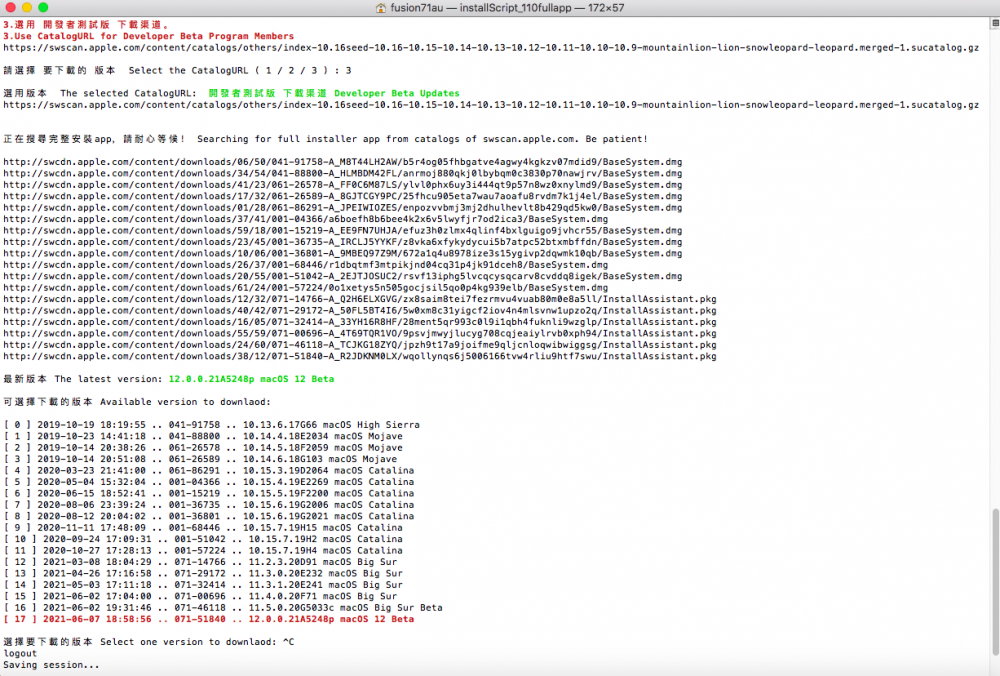The width and height of the screenshot is (1000, 676).
Task: Click the red line '3.Use CatalogURL for Developer Beta Program Members'
Action: [x=149, y=36]
